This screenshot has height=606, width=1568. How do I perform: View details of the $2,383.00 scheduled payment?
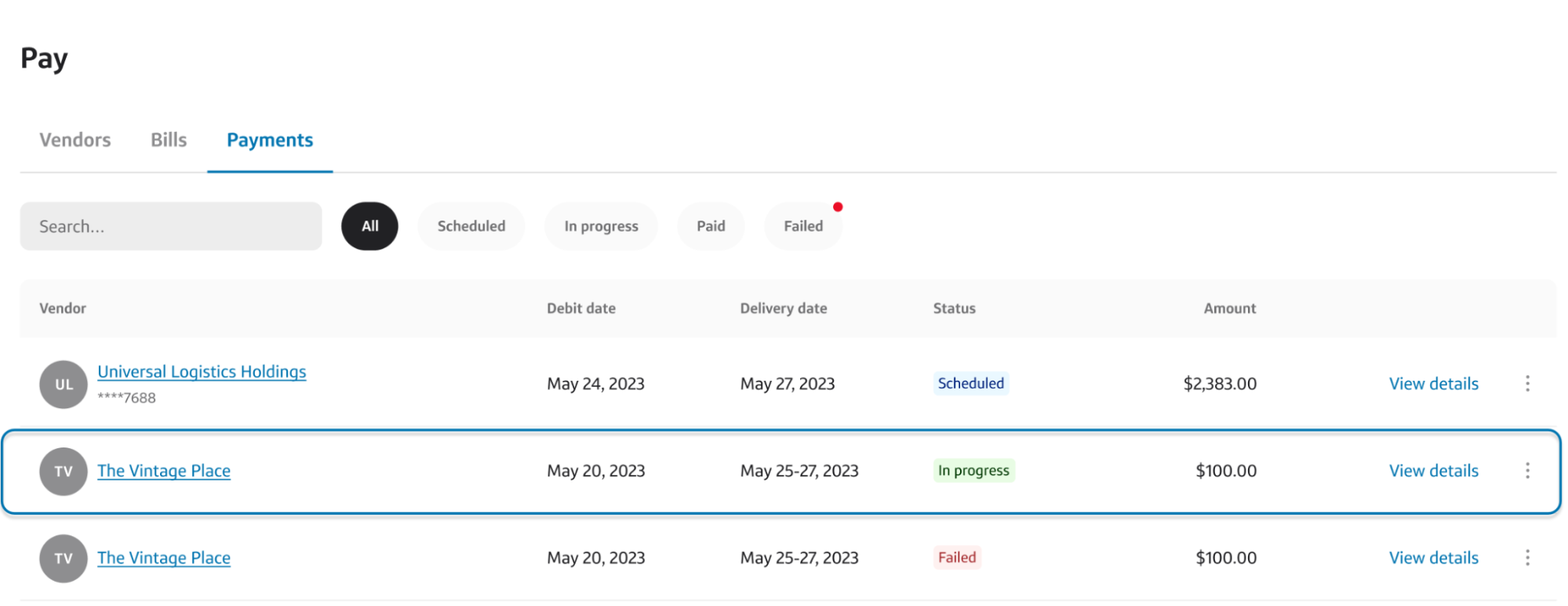click(1433, 384)
